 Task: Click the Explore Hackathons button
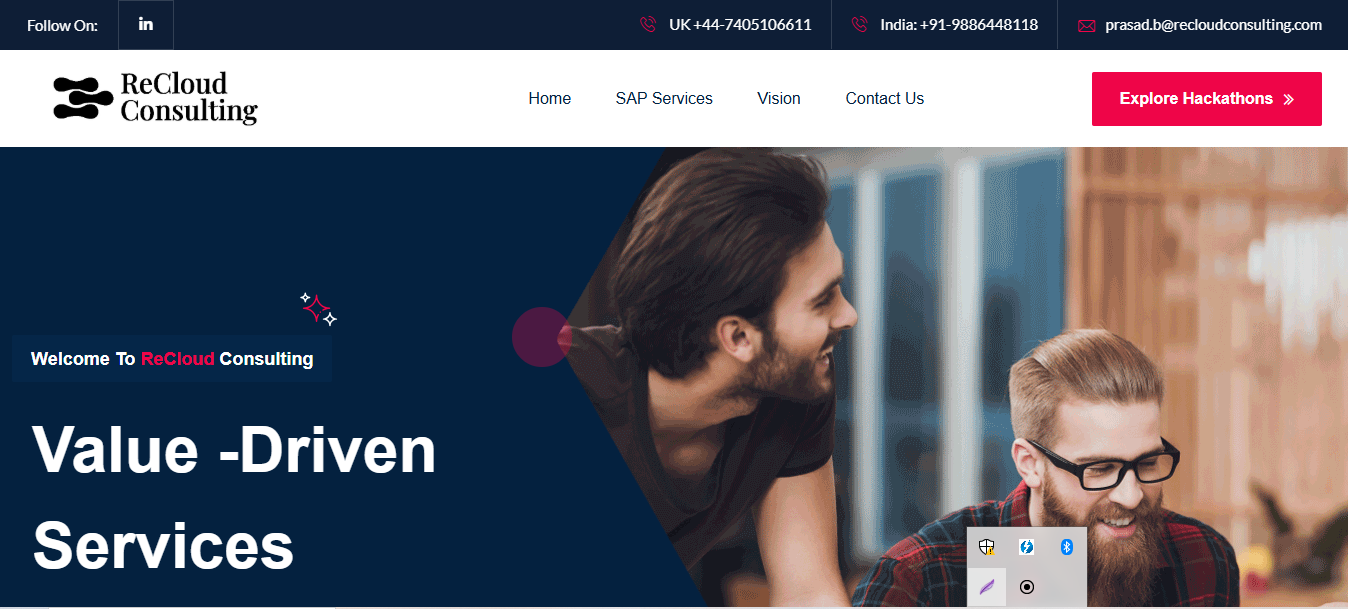tap(1207, 99)
